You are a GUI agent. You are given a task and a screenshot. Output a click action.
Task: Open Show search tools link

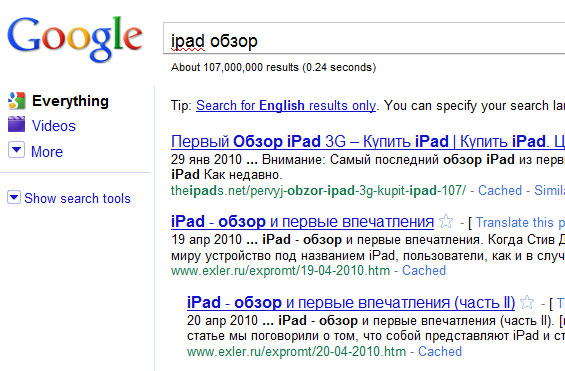77,198
